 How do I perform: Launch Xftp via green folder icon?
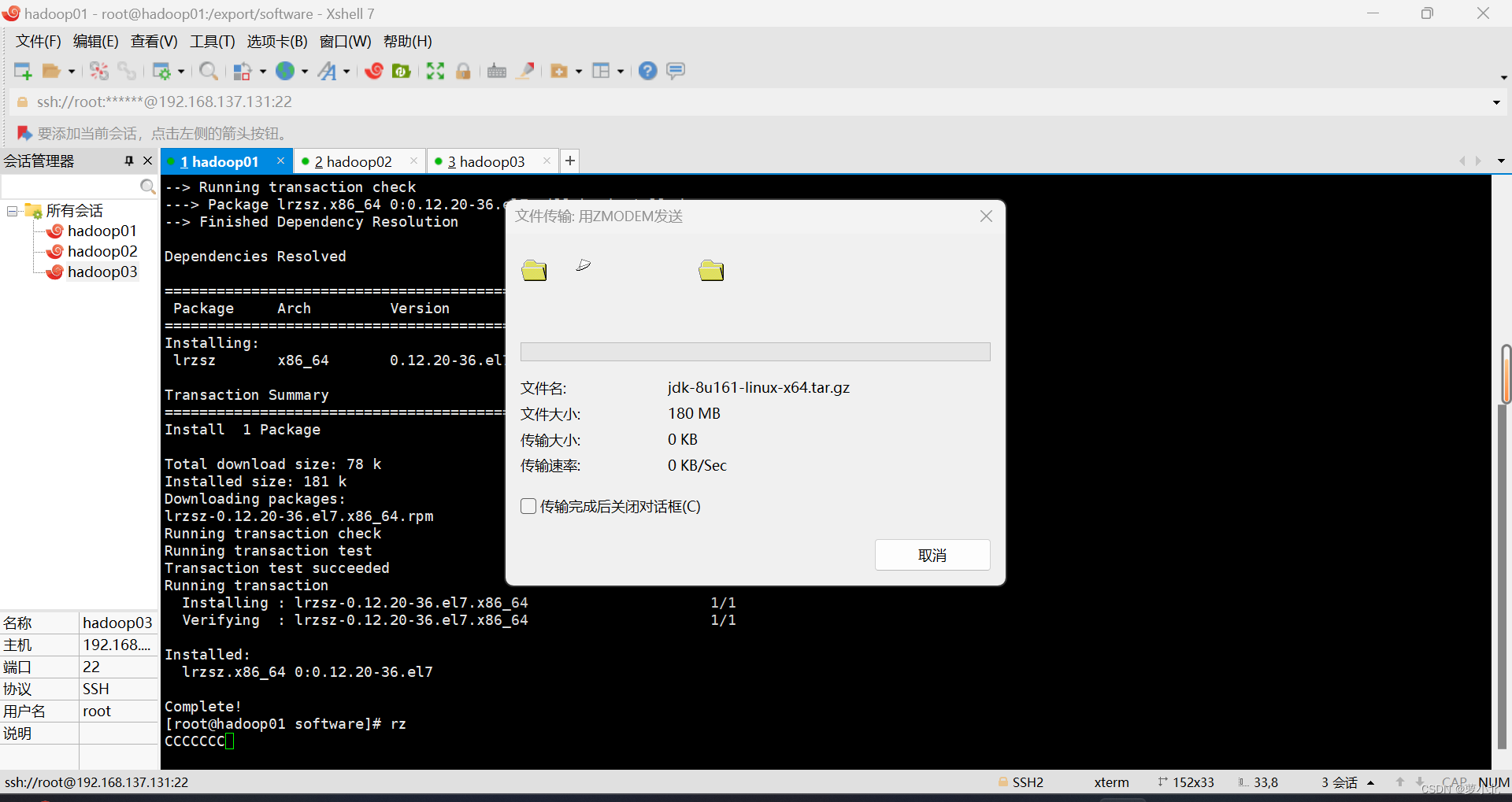pos(402,71)
